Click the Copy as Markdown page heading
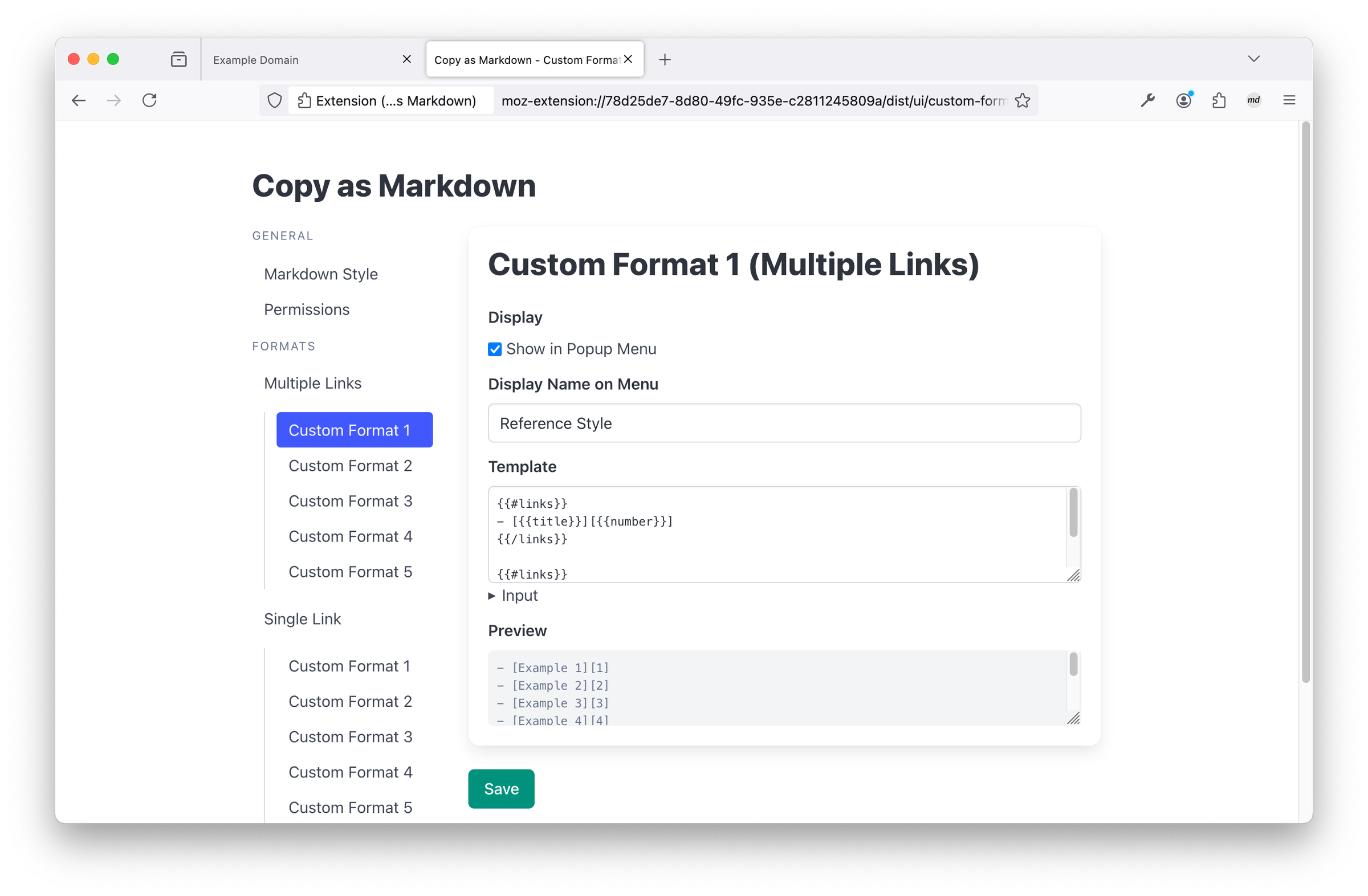This screenshot has height=896, width=1368. coord(394,186)
